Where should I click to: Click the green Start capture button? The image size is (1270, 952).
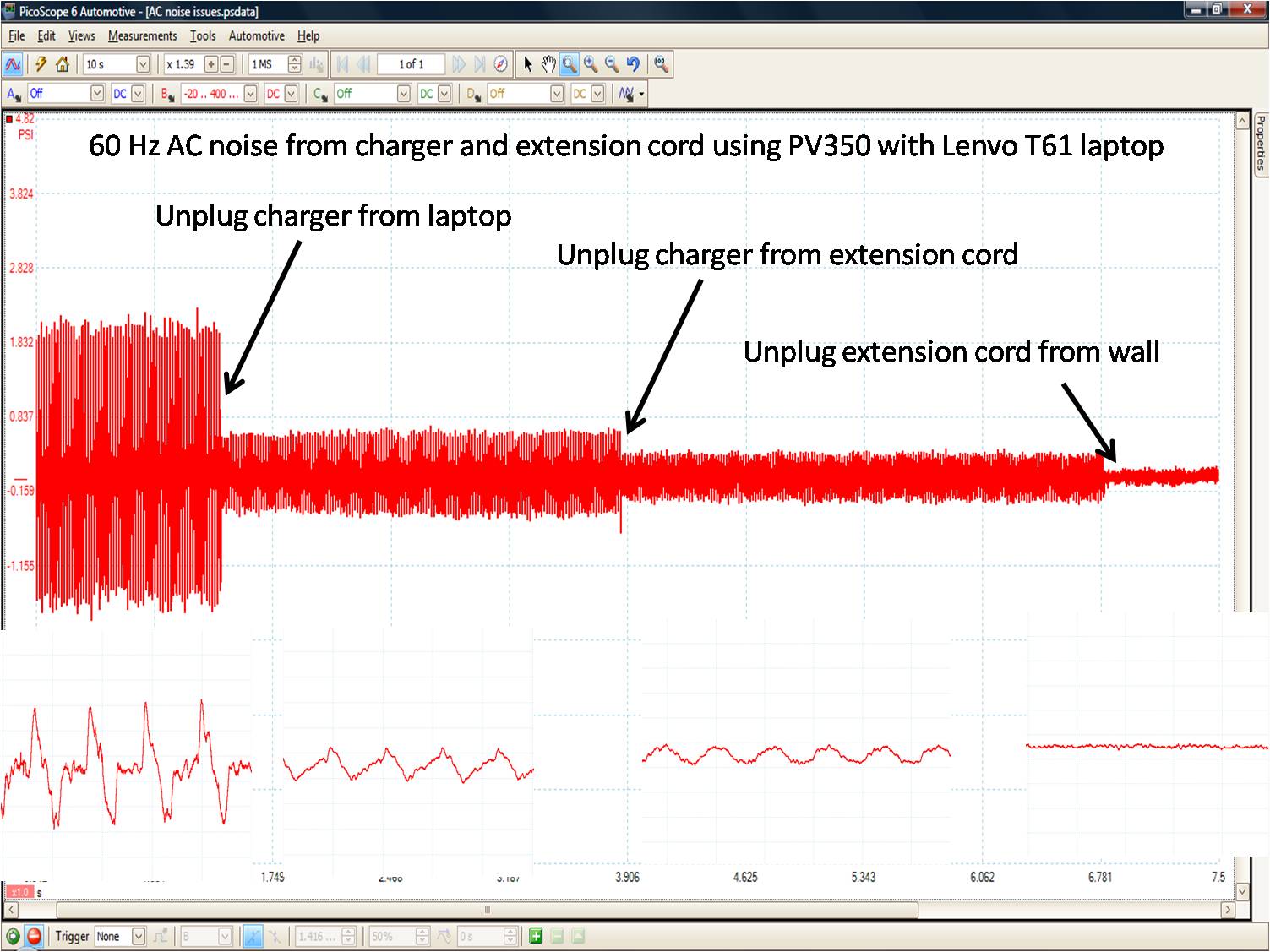click(13, 936)
